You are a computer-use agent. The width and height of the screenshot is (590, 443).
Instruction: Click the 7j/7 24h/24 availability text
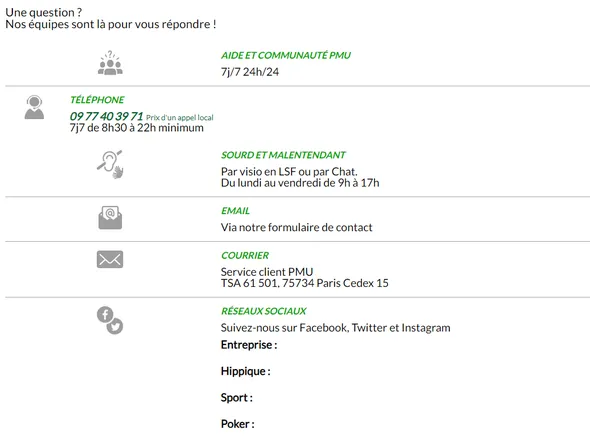click(x=250, y=72)
